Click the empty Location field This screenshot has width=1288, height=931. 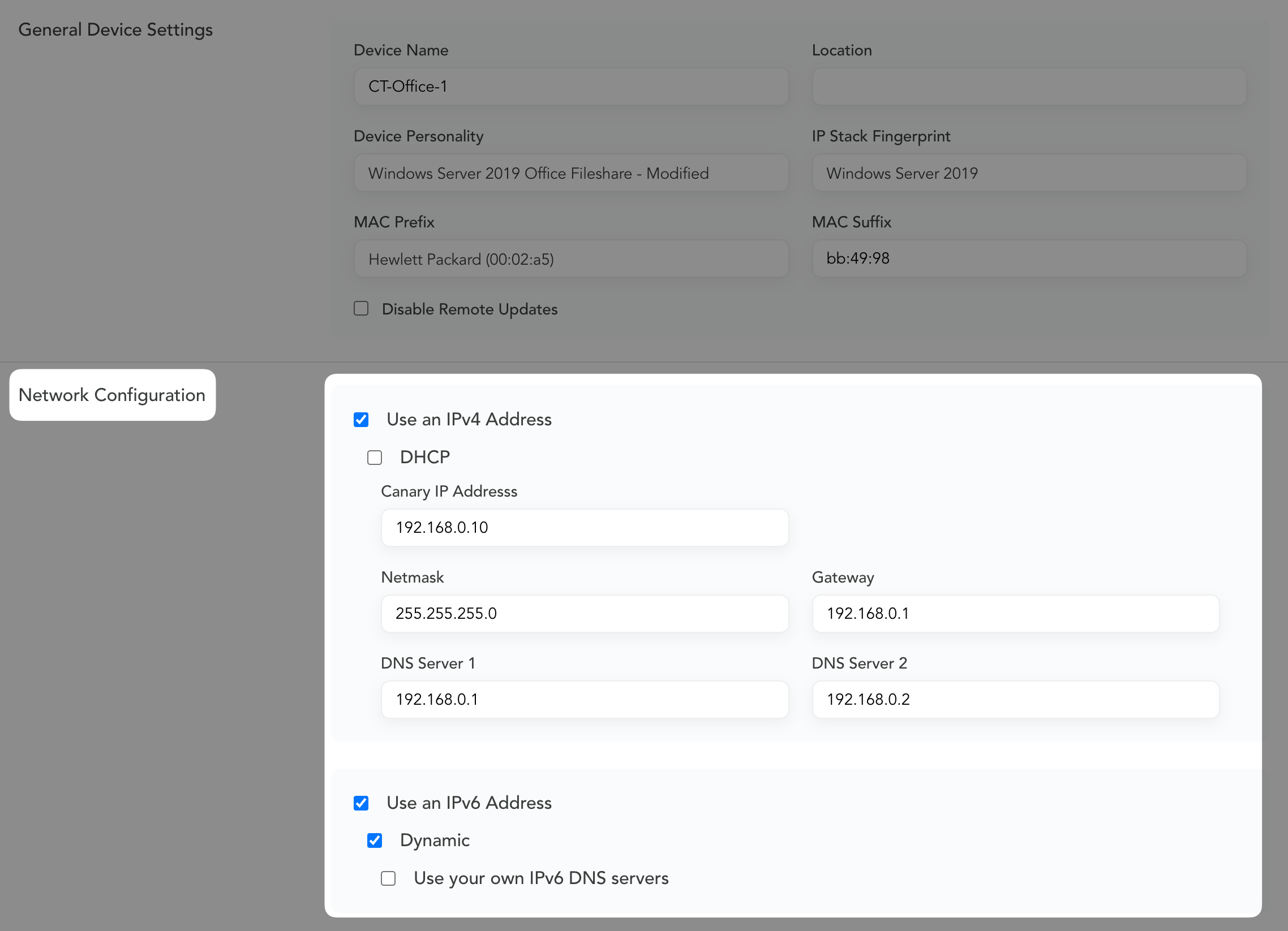[x=1028, y=87]
